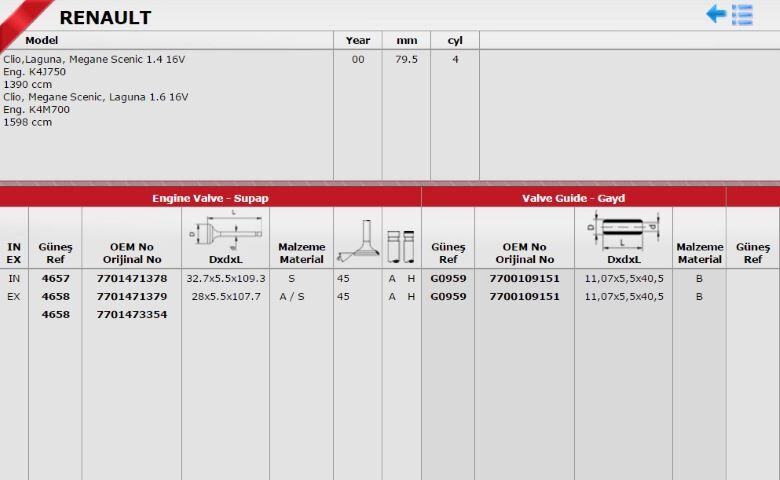Click Güneş Ref 4658 beside OEM 7701473354
780x480 pixels.
(x=55, y=314)
